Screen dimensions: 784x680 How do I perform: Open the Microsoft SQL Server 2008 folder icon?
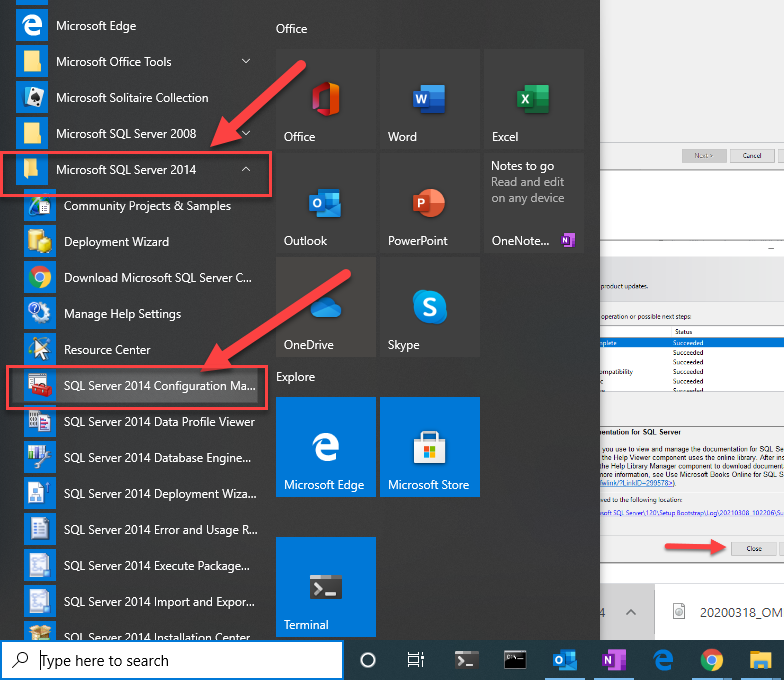point(32,134)
